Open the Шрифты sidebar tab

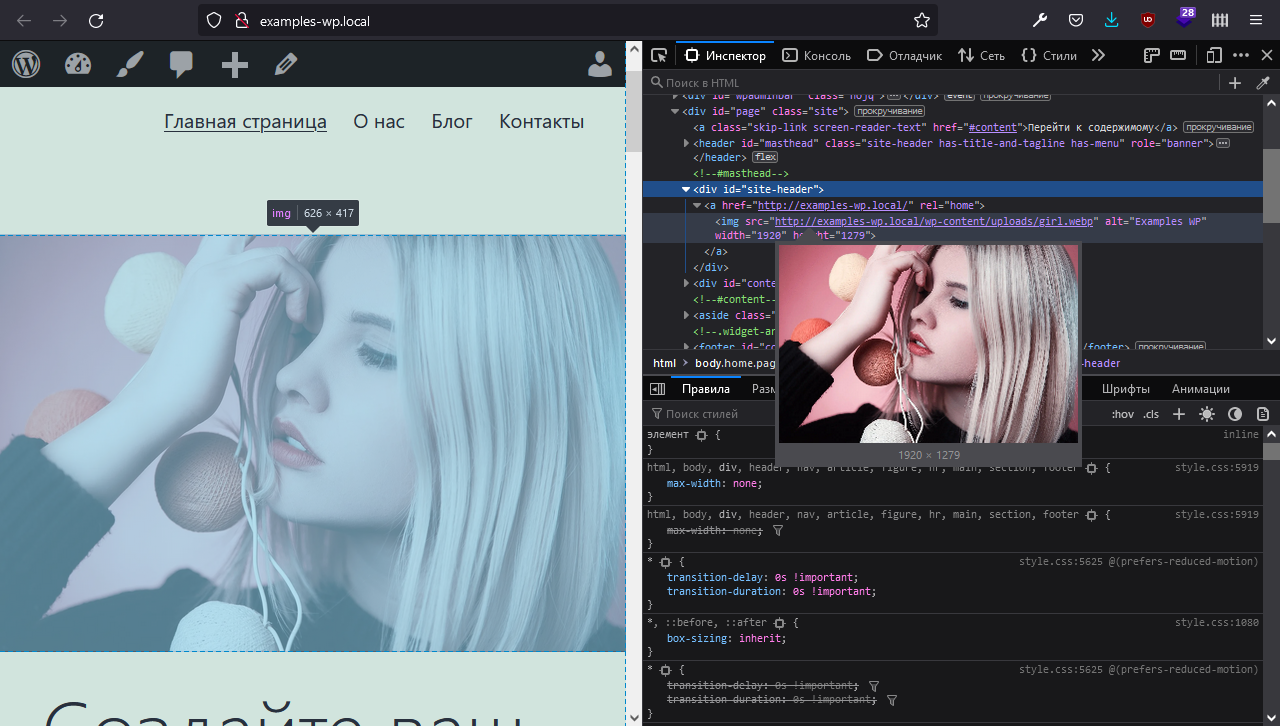(x=1126, y=389)
